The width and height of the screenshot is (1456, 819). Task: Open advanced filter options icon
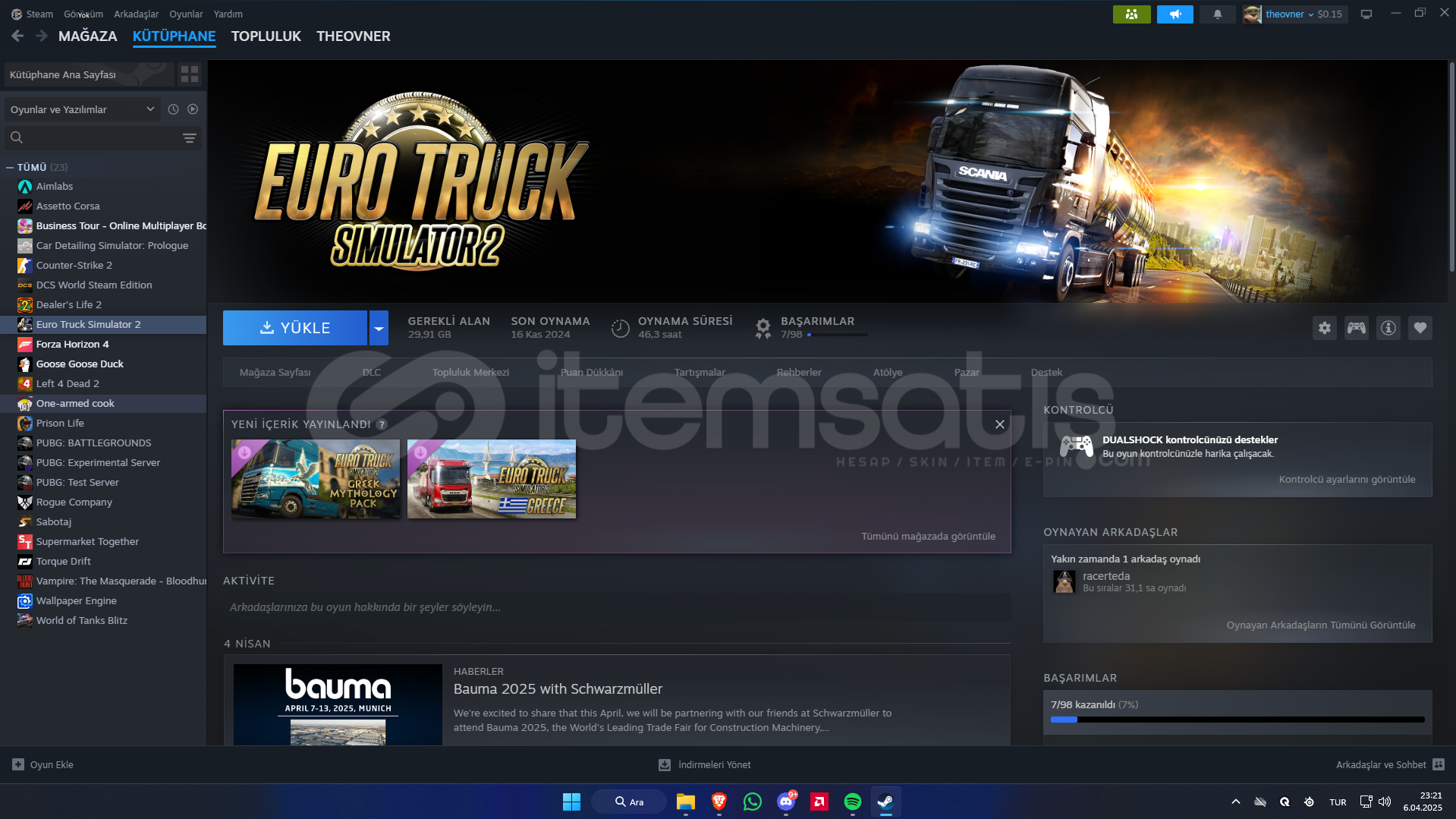[190, 137]
